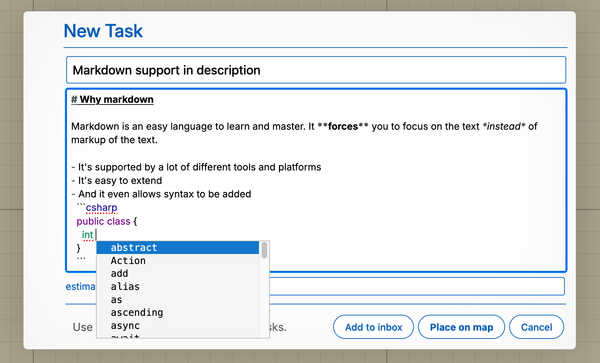This screenshot has width=600, height=363.
Task: Click the 'int' keyword in the code
Action: 87,235
